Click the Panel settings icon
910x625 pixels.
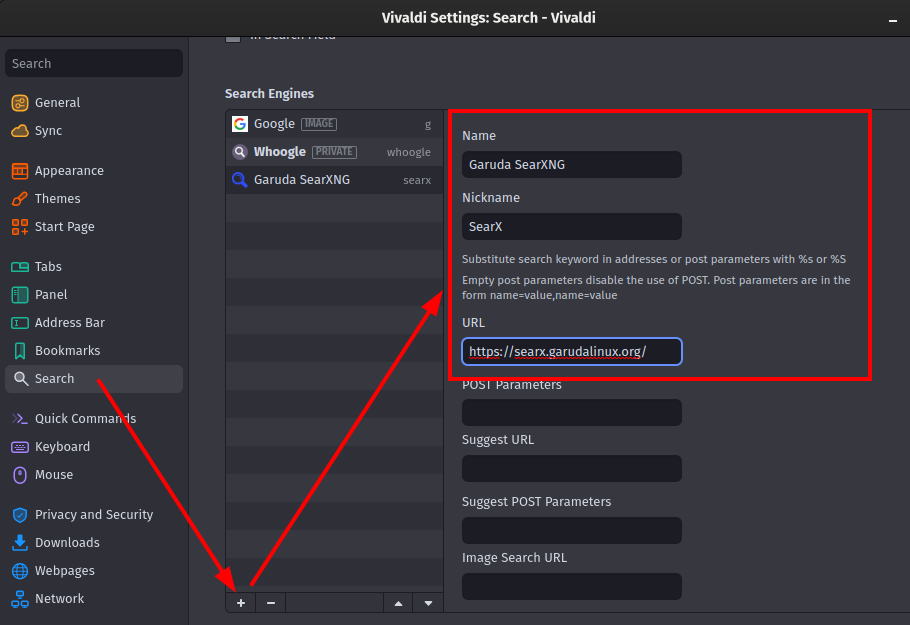[20, 295]
